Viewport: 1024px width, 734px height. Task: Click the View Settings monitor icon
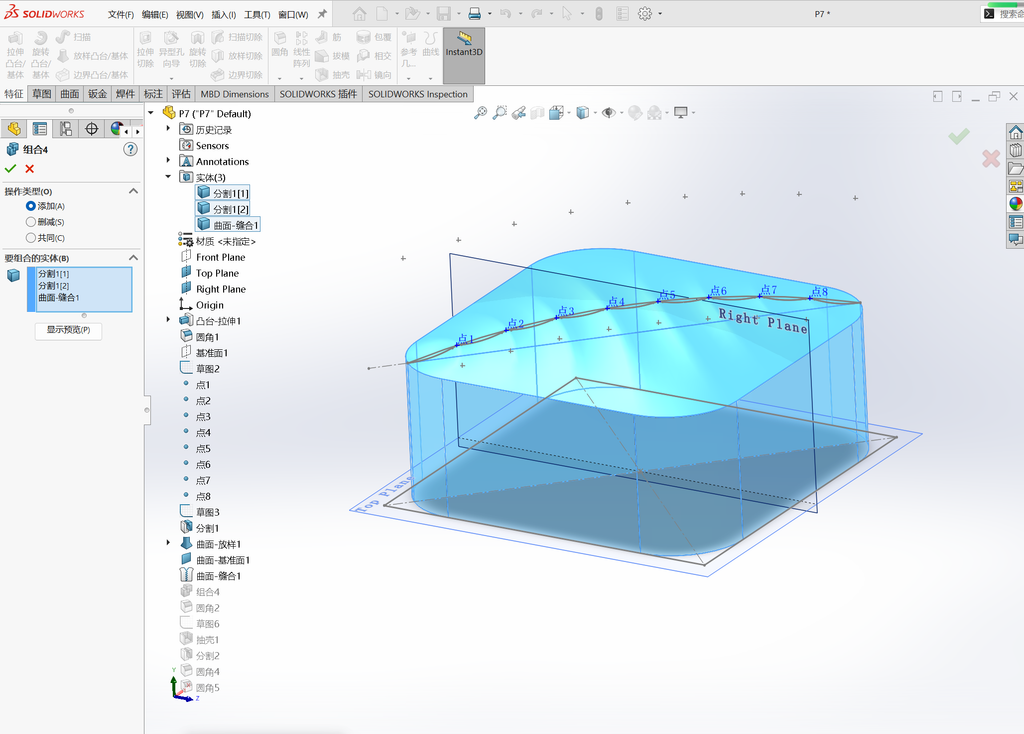coord(680,113)
